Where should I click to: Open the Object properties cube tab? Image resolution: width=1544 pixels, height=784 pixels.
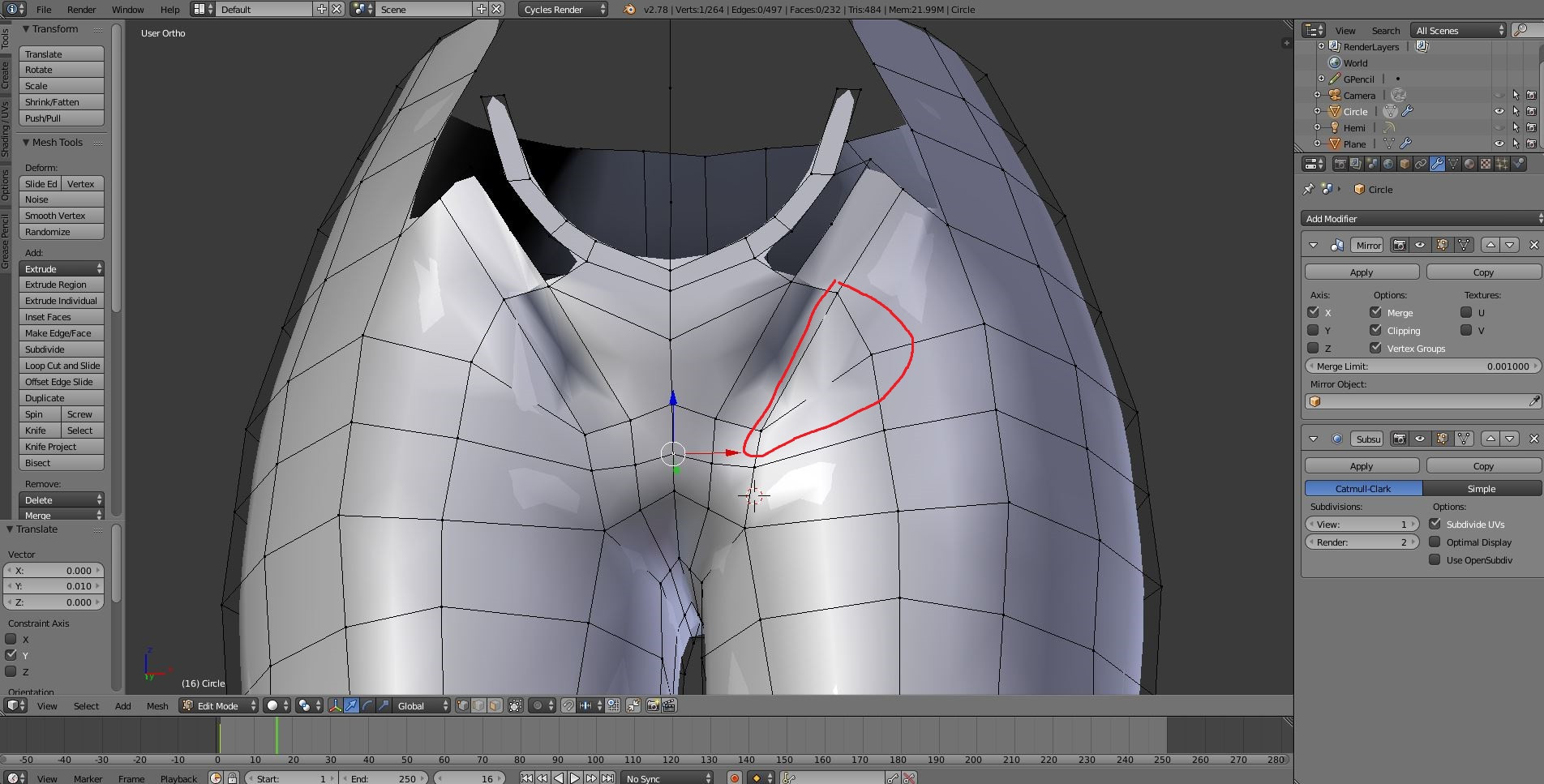coord(1405,164)
